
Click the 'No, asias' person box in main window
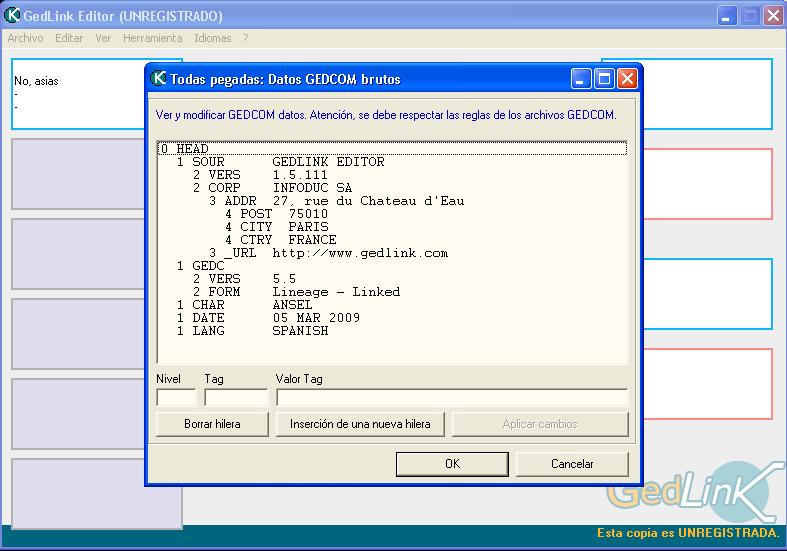(x=80, y=94)
